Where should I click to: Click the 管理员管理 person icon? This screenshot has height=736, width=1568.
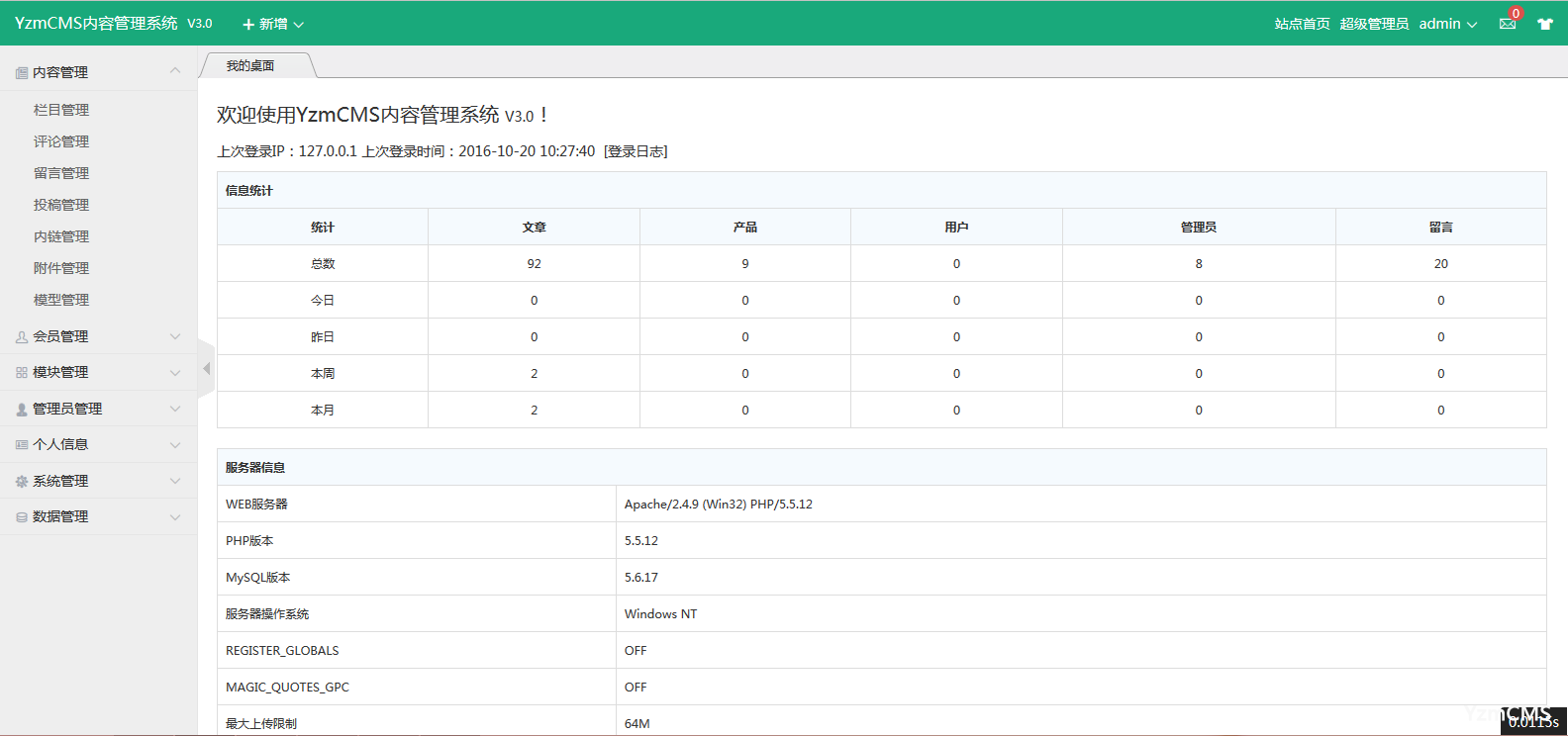click(x=22, y=410)
